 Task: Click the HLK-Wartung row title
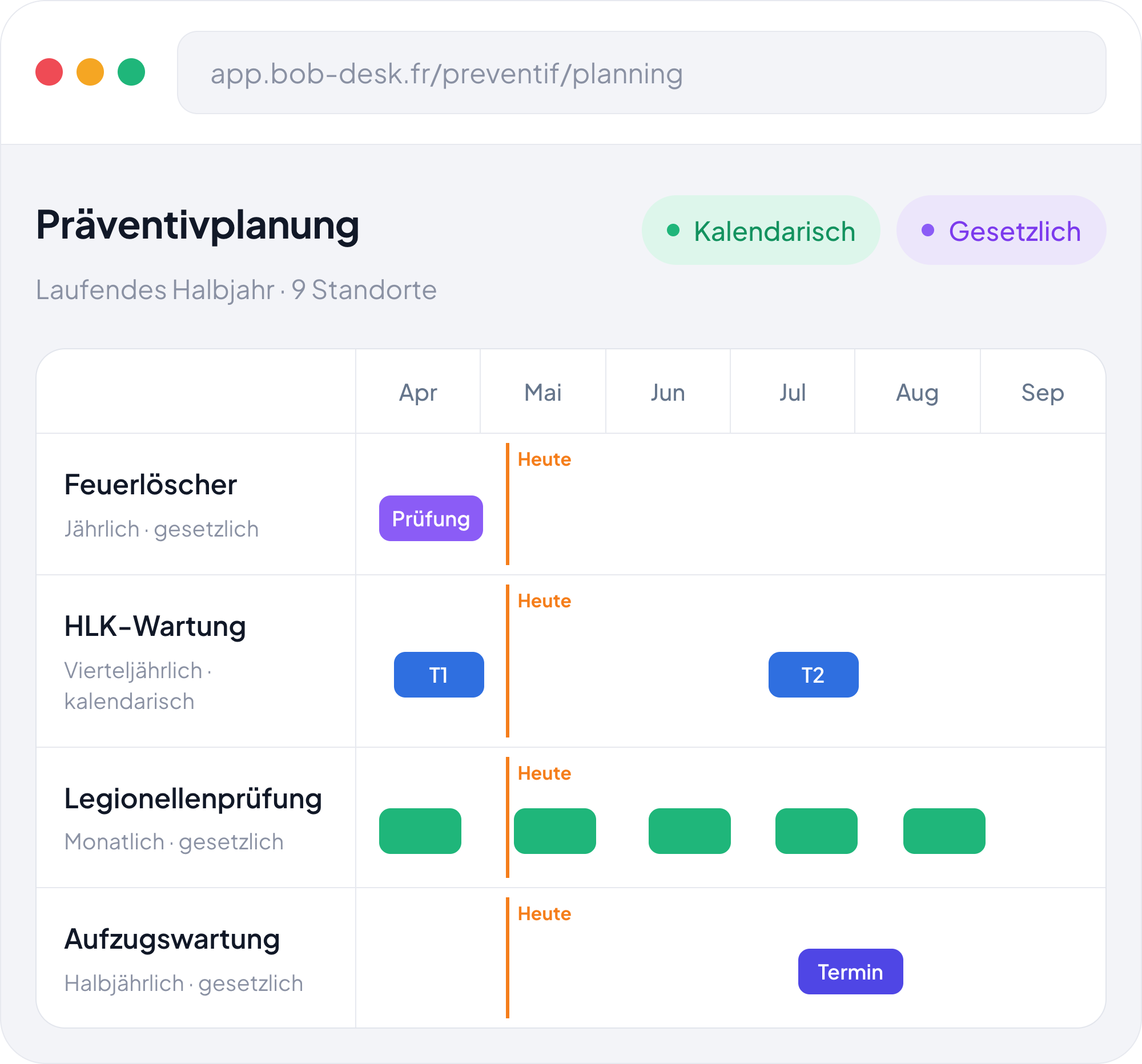(155, 626)
